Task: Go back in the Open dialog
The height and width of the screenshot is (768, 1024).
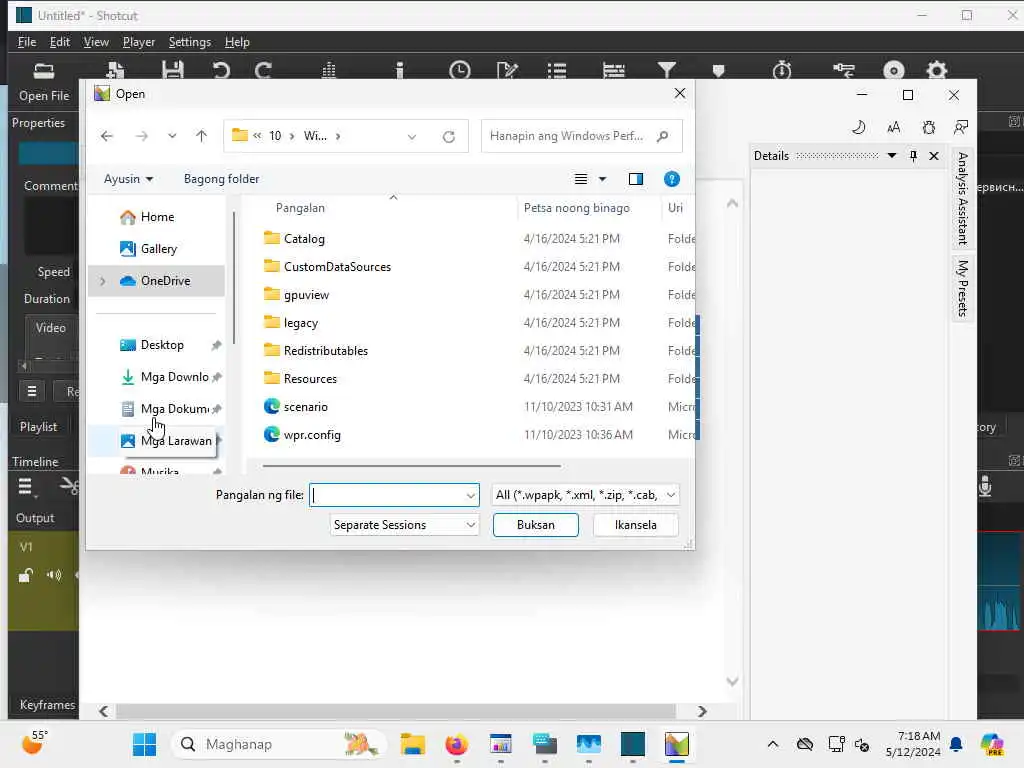Action: (107, 136)
